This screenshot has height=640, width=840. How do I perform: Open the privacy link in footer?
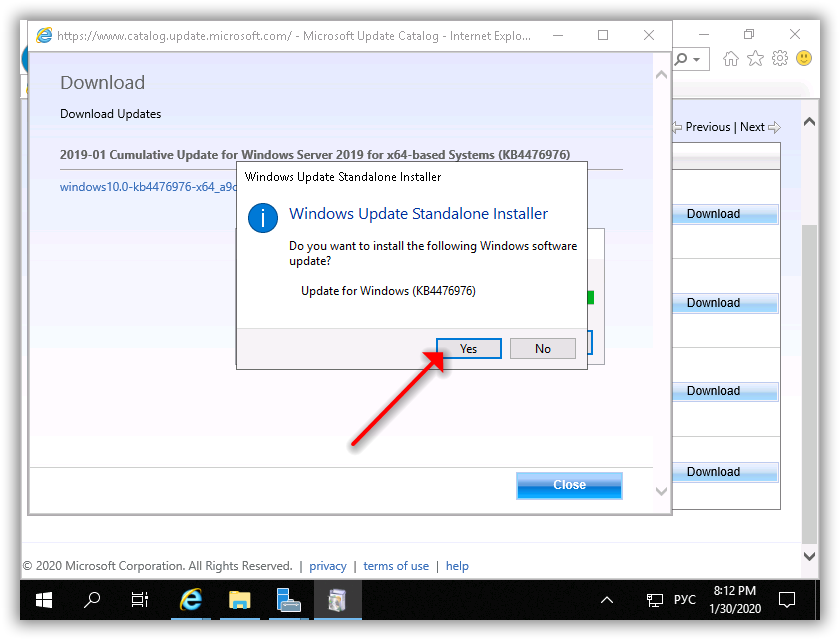[328, 566]
